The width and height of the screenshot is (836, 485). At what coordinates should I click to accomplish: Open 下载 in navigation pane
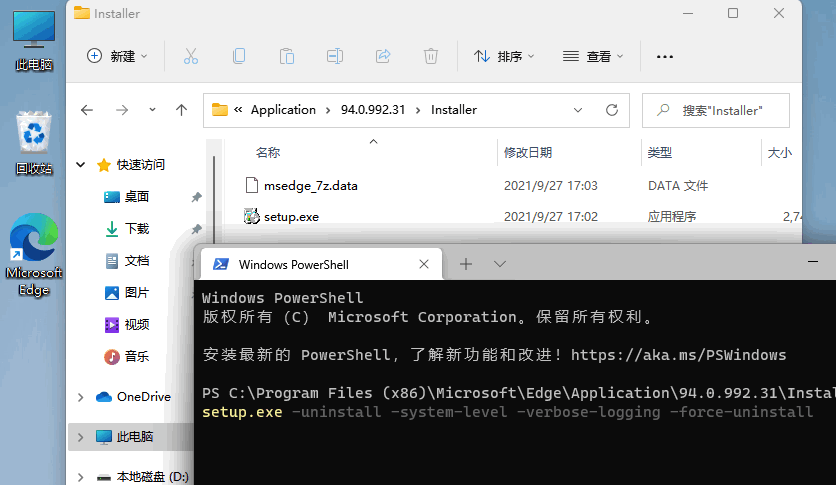(x=137, y=229)
